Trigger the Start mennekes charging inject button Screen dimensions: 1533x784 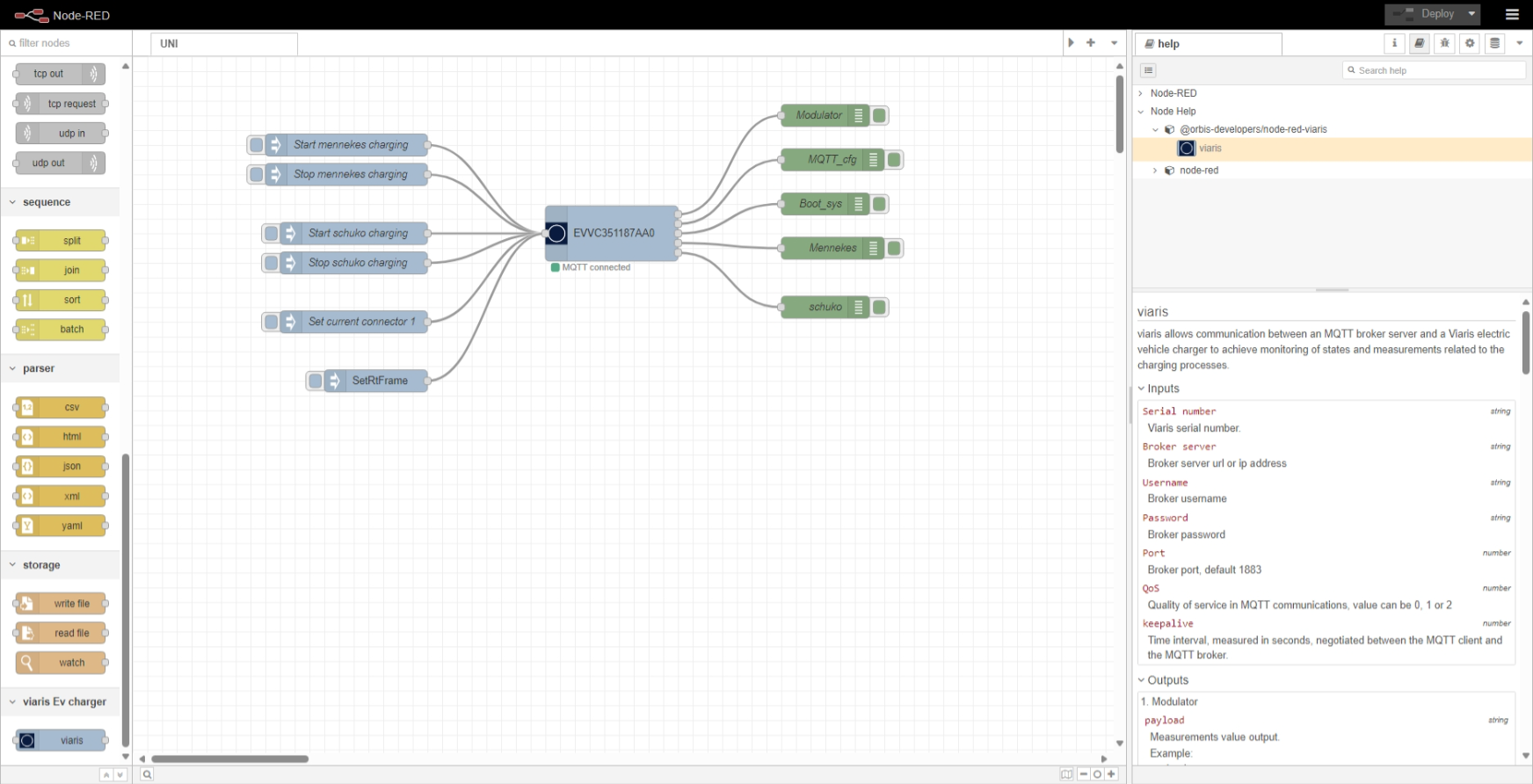[x=257, y=145]
